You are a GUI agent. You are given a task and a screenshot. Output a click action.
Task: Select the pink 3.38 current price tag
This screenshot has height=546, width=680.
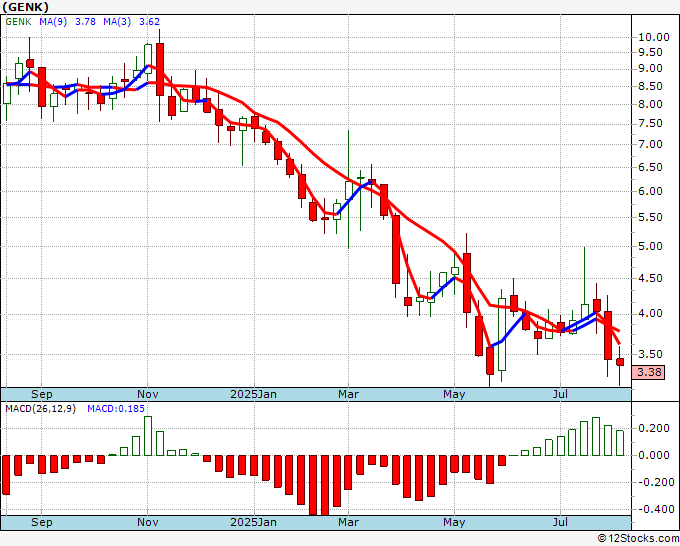(648, 372)
